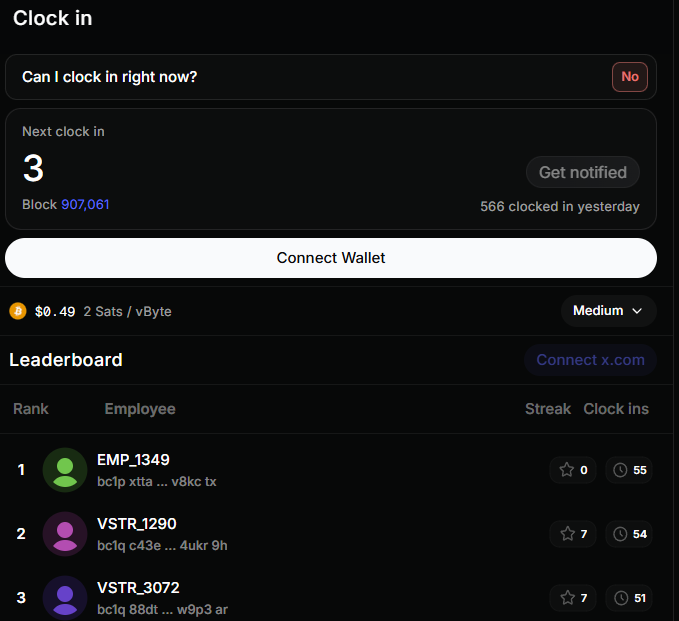Click the pink avatar of VSTR_1290

pyautogui.click(x=65, y=534)
